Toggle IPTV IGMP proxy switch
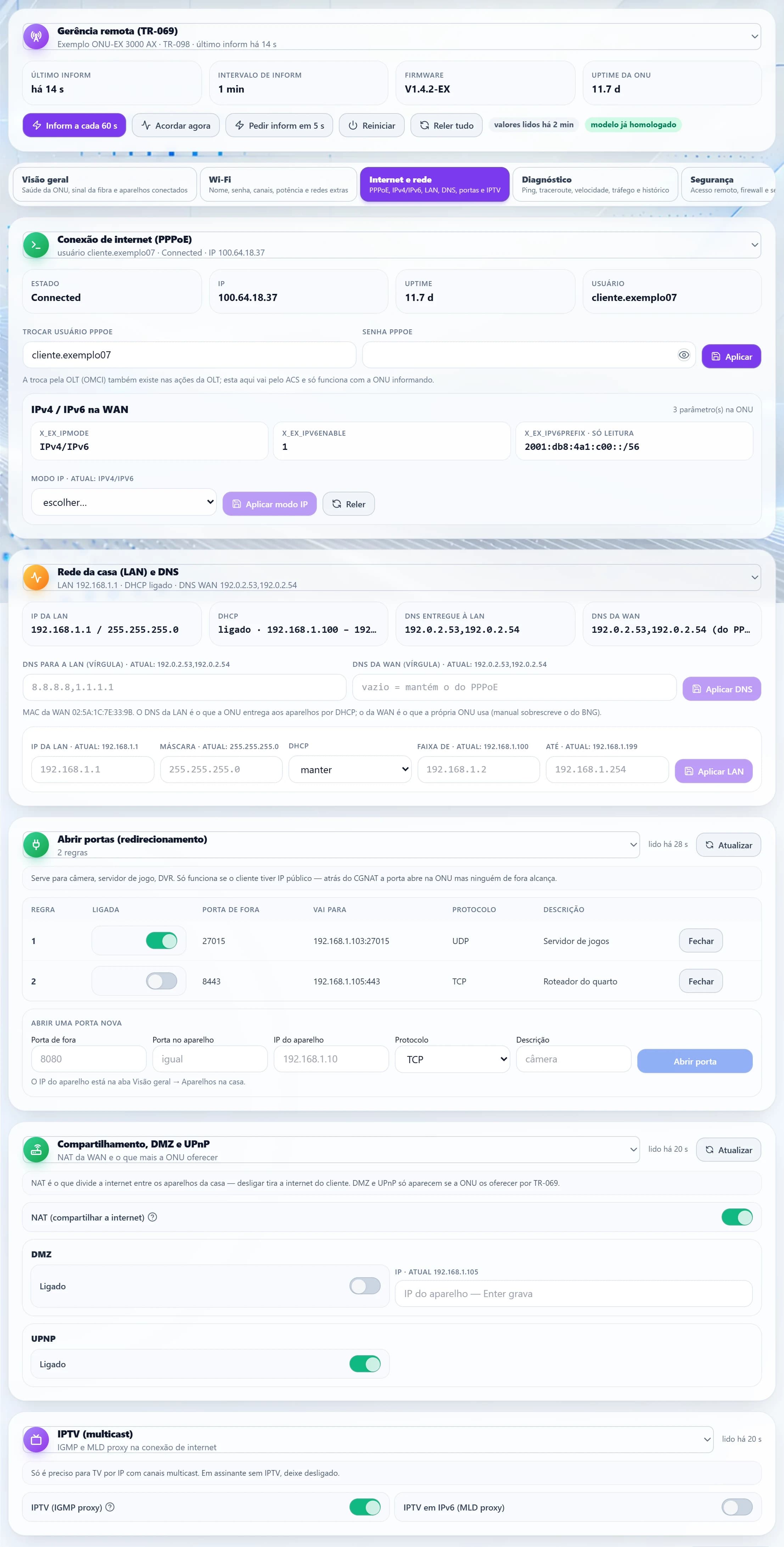Screen dimensions: 784x1547 (365, 1507)
